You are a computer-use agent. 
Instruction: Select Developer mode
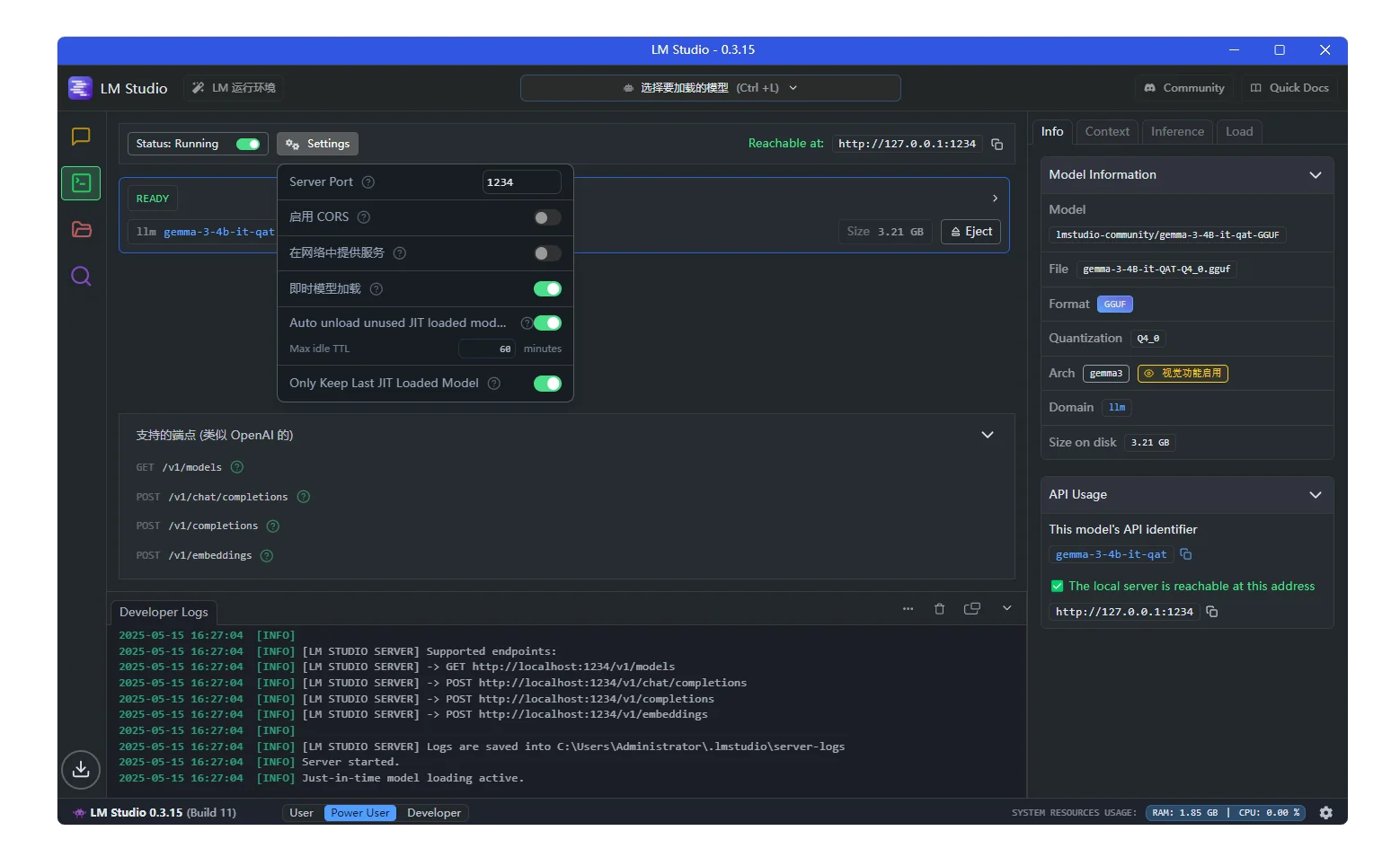click(x=434, y=813)
